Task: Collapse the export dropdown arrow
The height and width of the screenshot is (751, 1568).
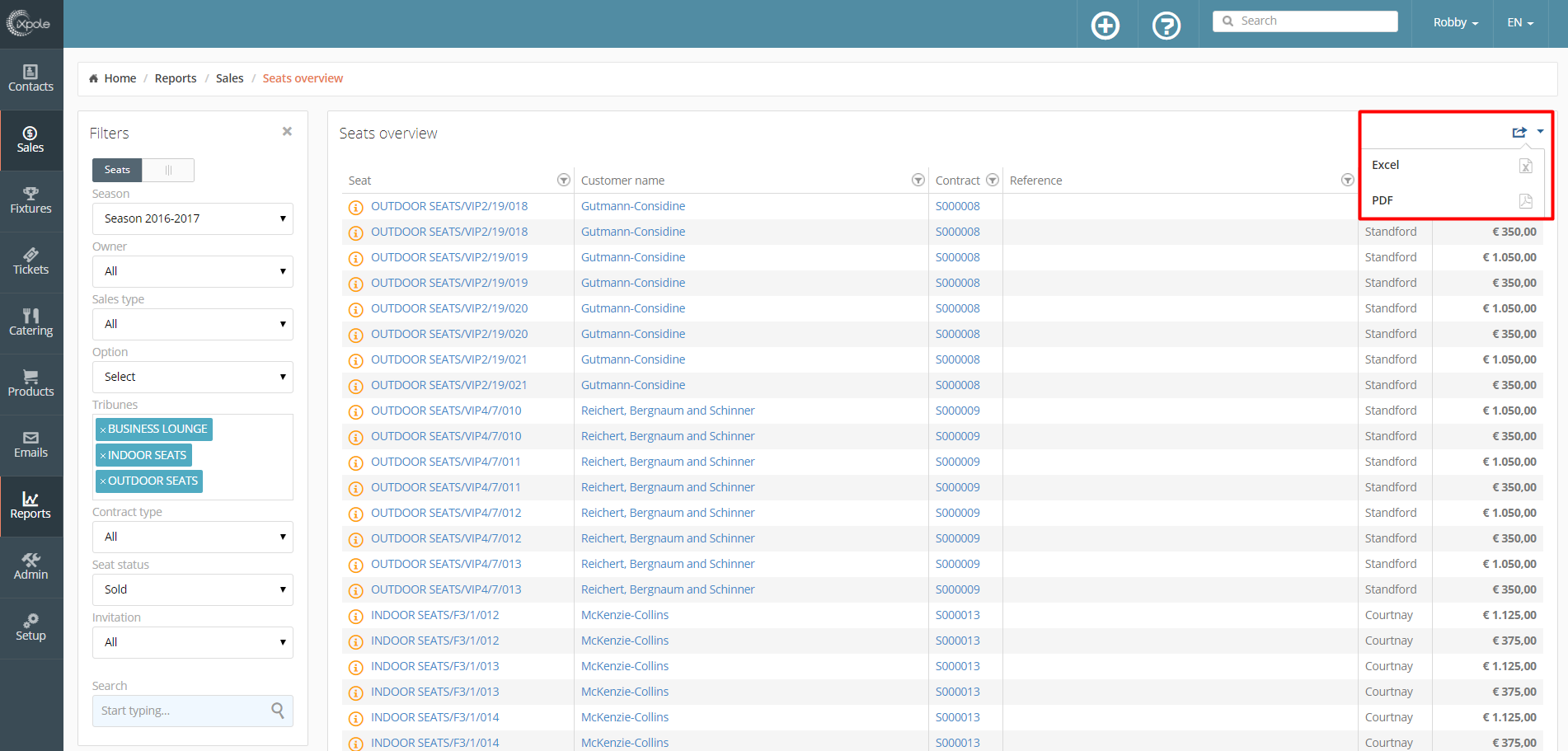Action: pyautogui.click(x=1540, y=131)
